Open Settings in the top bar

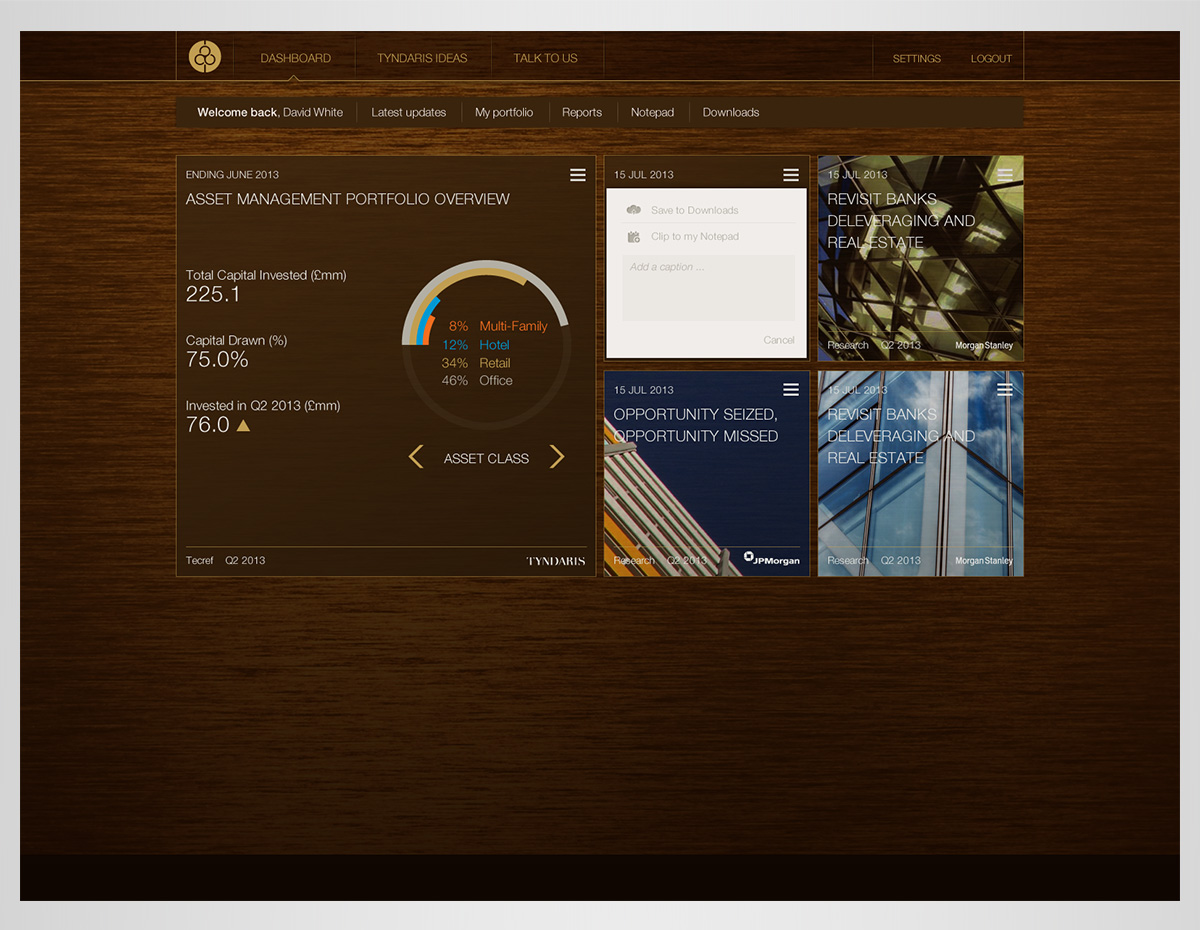916,59
